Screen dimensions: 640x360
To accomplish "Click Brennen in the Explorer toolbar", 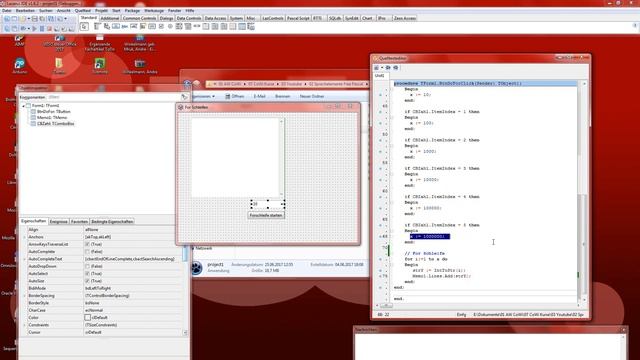I will (282, 96).
